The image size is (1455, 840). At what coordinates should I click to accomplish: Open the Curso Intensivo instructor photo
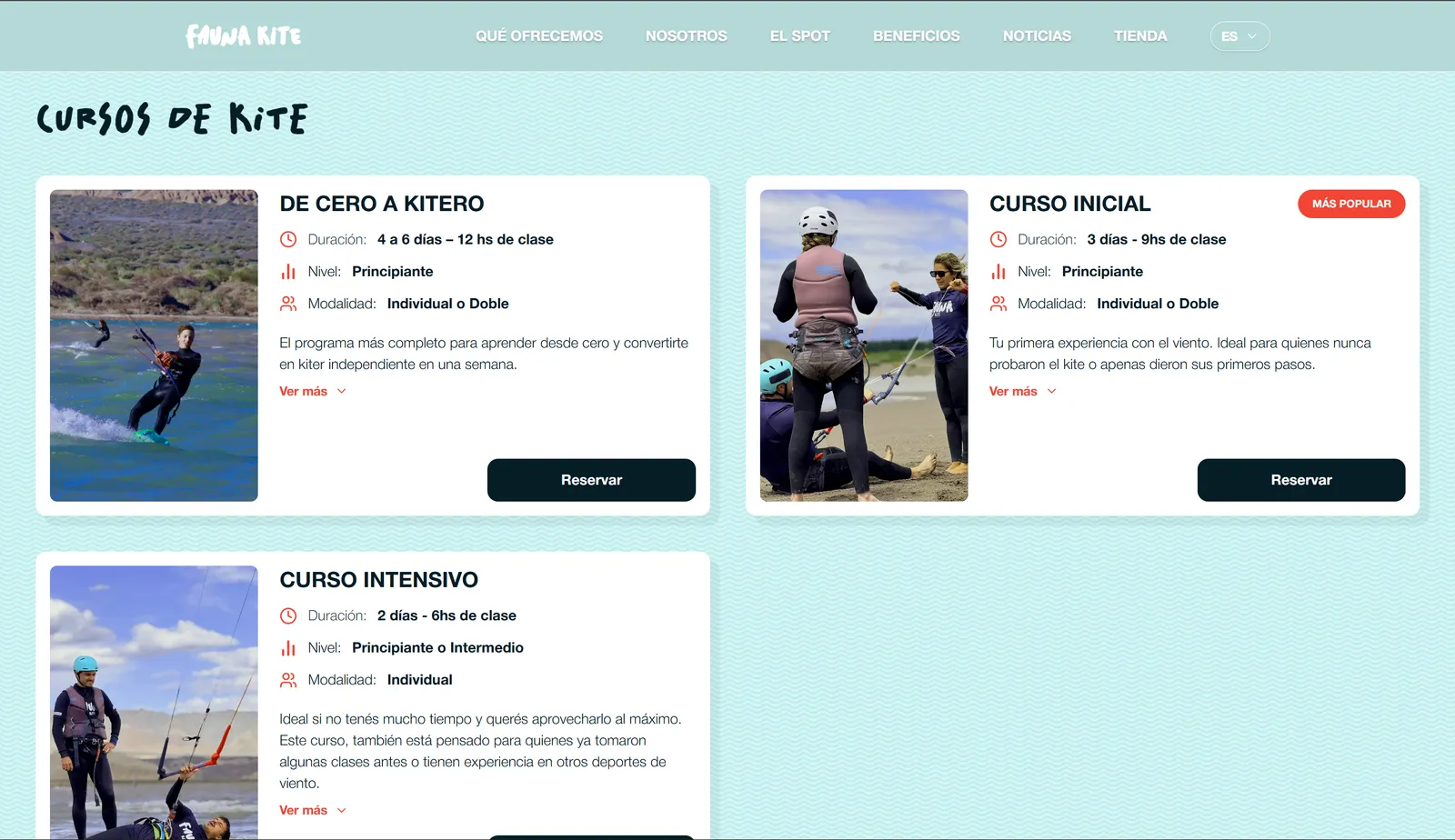154,702
